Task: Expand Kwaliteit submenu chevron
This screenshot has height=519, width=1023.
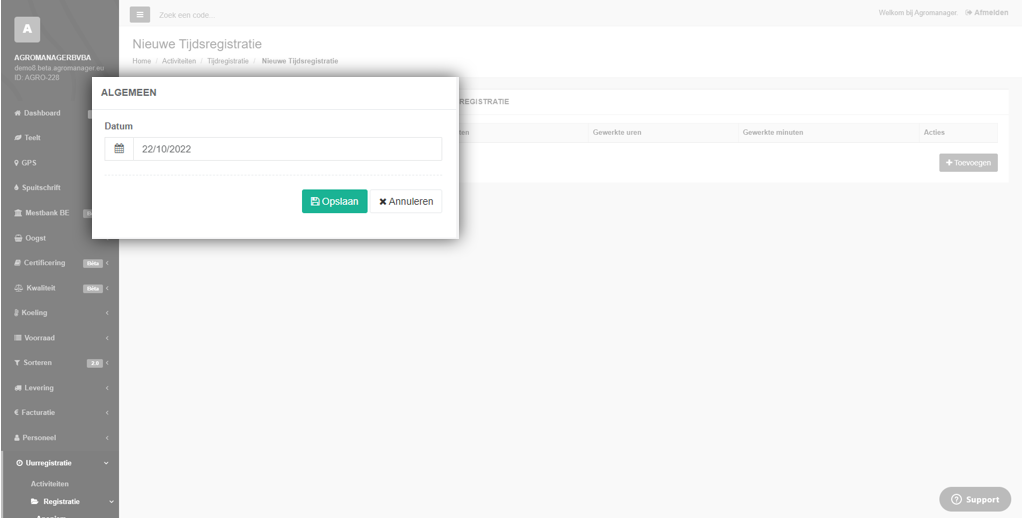Action: [x=107, y=288]
